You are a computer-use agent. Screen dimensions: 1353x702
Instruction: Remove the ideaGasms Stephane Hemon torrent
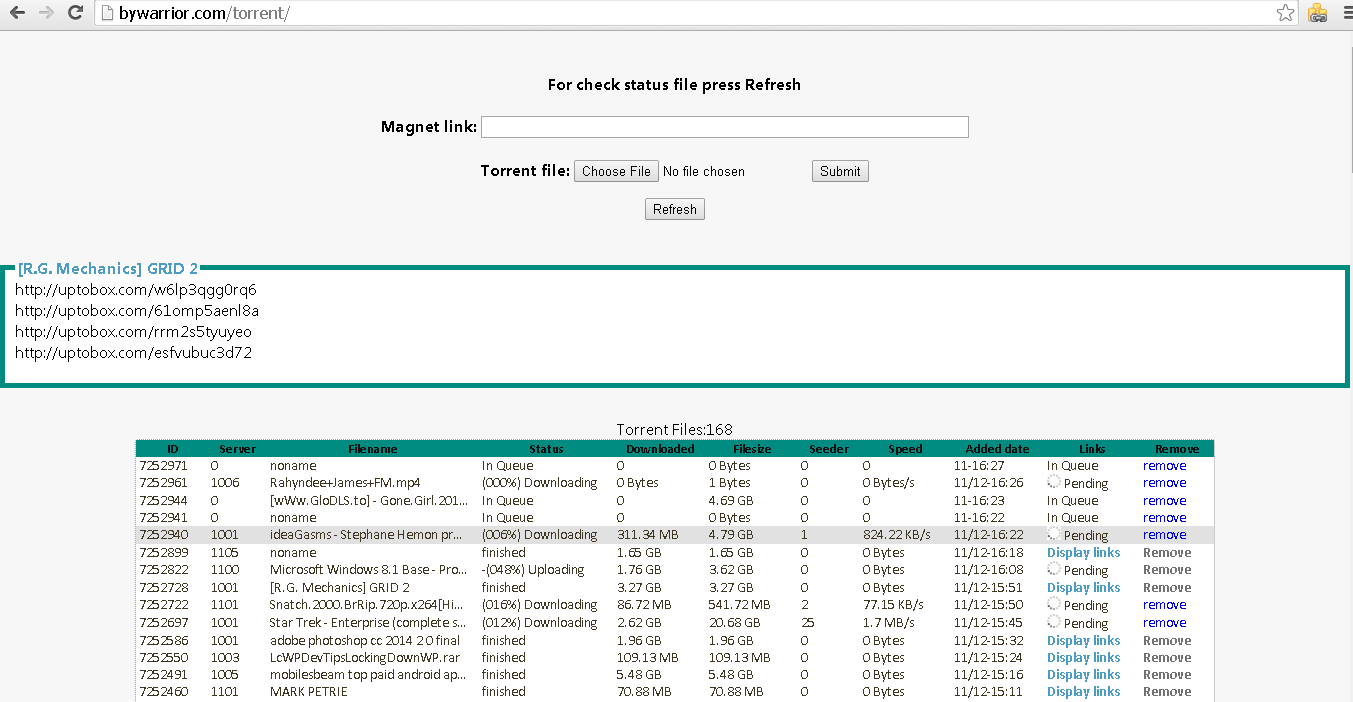click(x=1164, y=535)
